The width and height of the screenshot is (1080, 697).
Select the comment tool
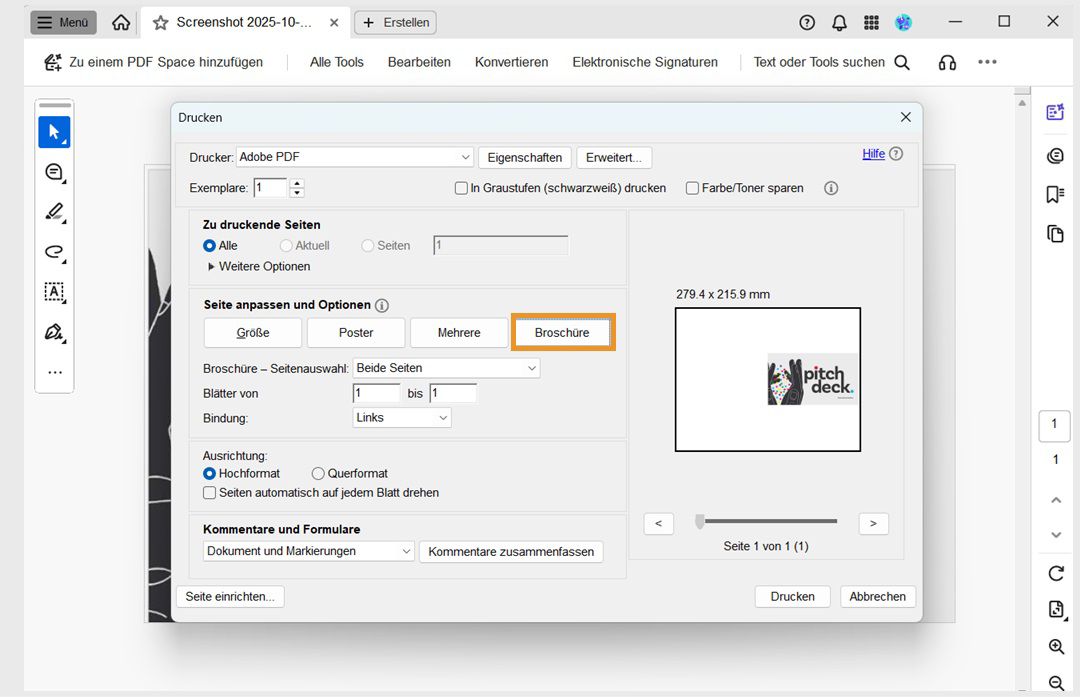click(x=54, y=172)
